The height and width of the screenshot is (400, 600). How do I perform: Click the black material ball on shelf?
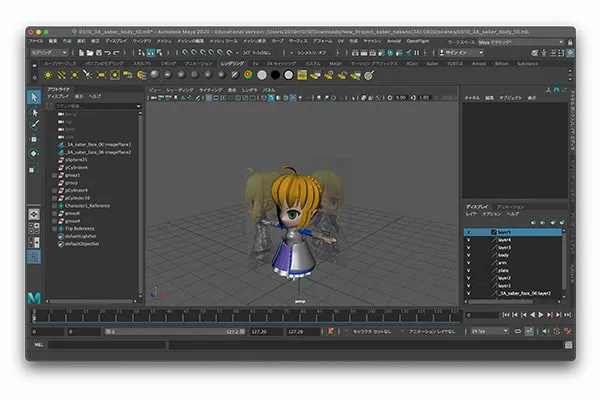pos(275,75)
